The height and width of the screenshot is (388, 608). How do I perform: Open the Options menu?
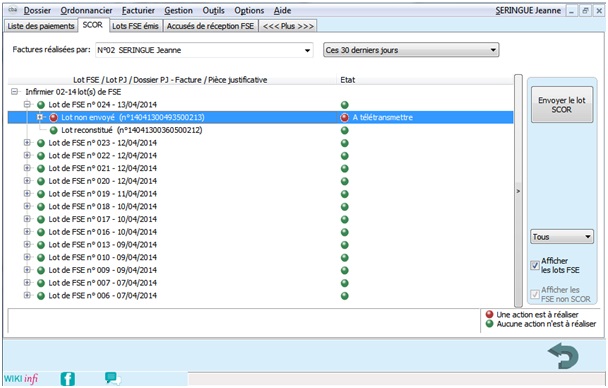[249, 10]
